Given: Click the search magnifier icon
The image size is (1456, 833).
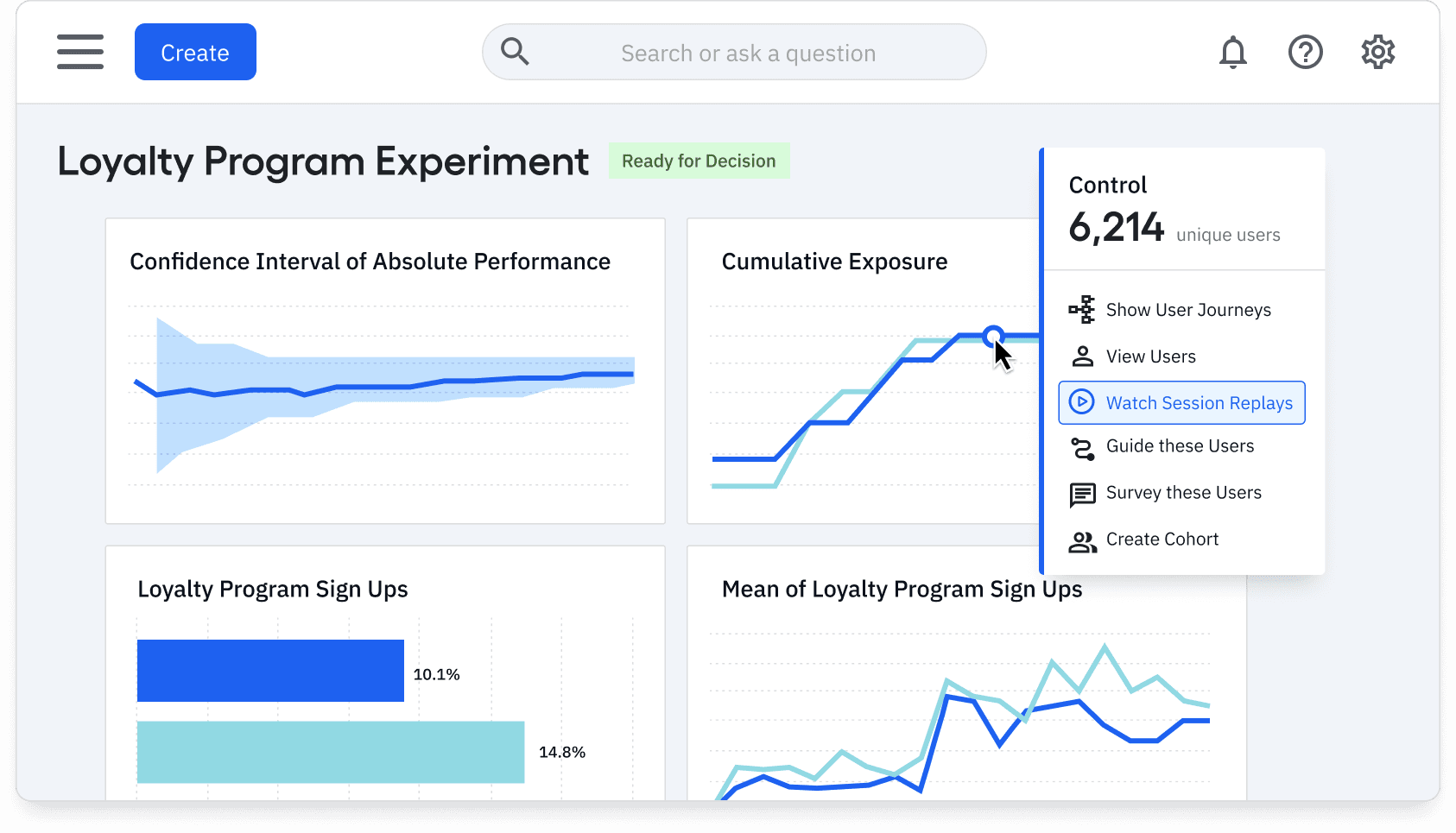Looking at the screenshot, I should pos(515,52).
